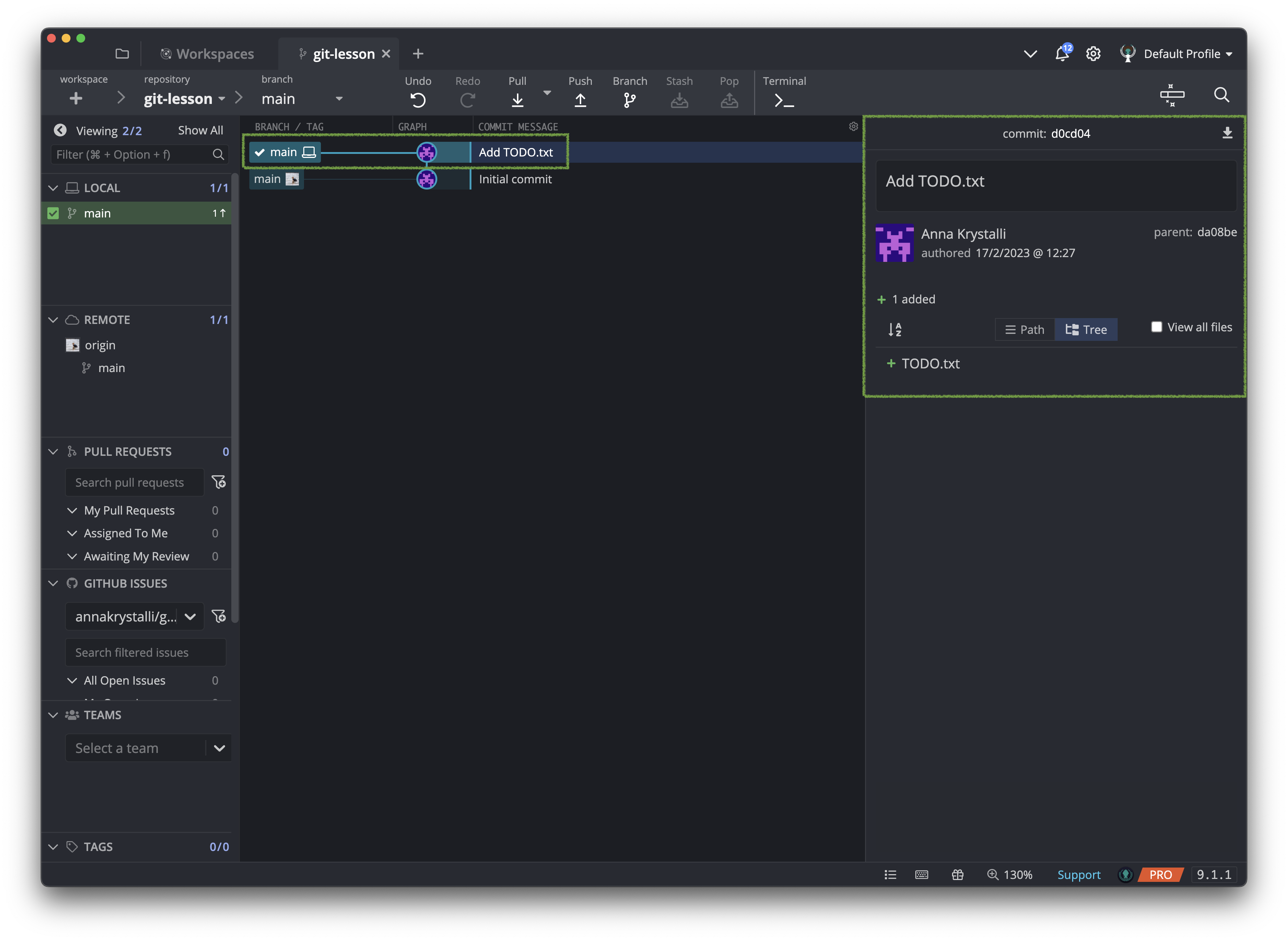
Task: Switch to the Workspaces tab
Action: 207,54
